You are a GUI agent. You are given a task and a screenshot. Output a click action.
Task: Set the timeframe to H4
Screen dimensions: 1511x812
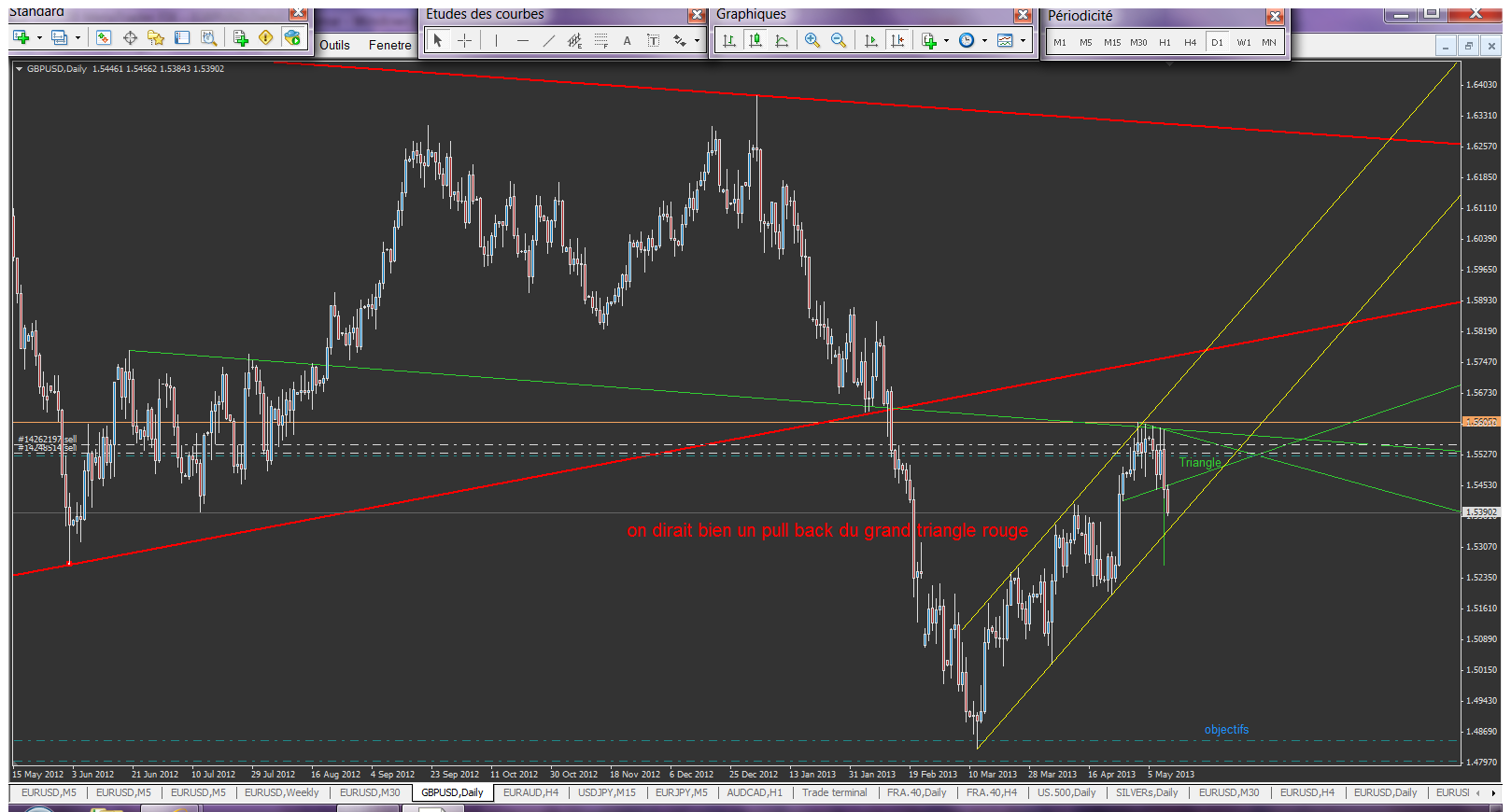(x=1190, y=42)
